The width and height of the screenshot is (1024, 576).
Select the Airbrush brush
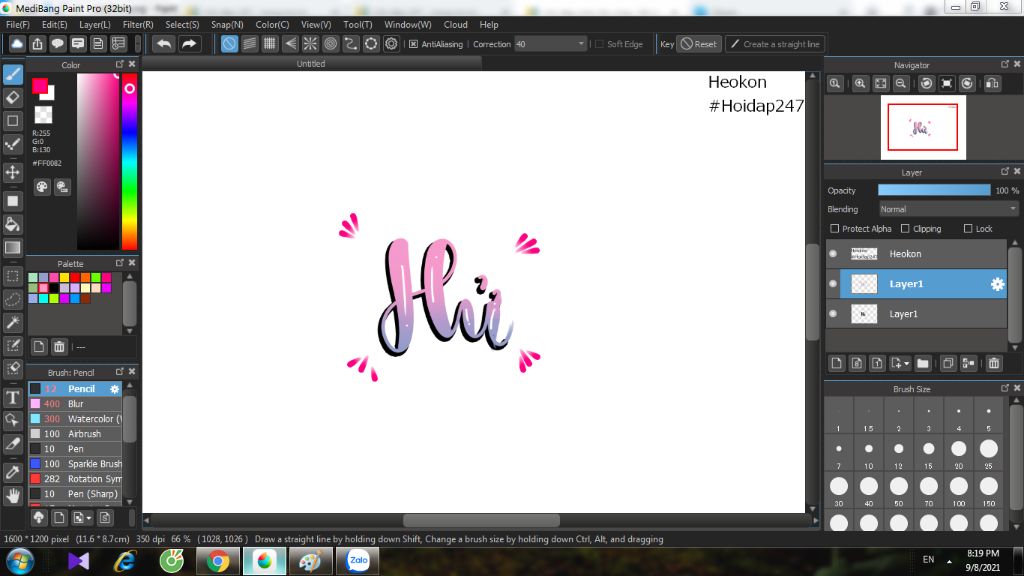(75, 434)
